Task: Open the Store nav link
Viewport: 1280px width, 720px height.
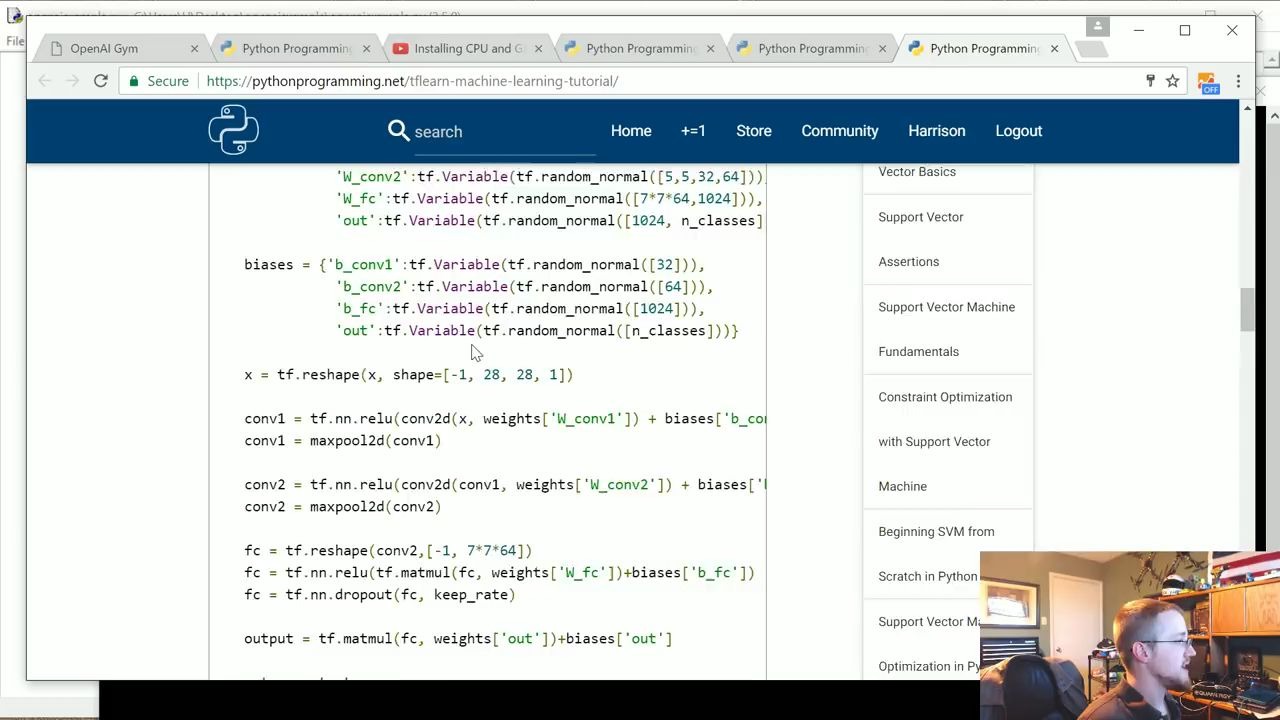Action: 754,131
